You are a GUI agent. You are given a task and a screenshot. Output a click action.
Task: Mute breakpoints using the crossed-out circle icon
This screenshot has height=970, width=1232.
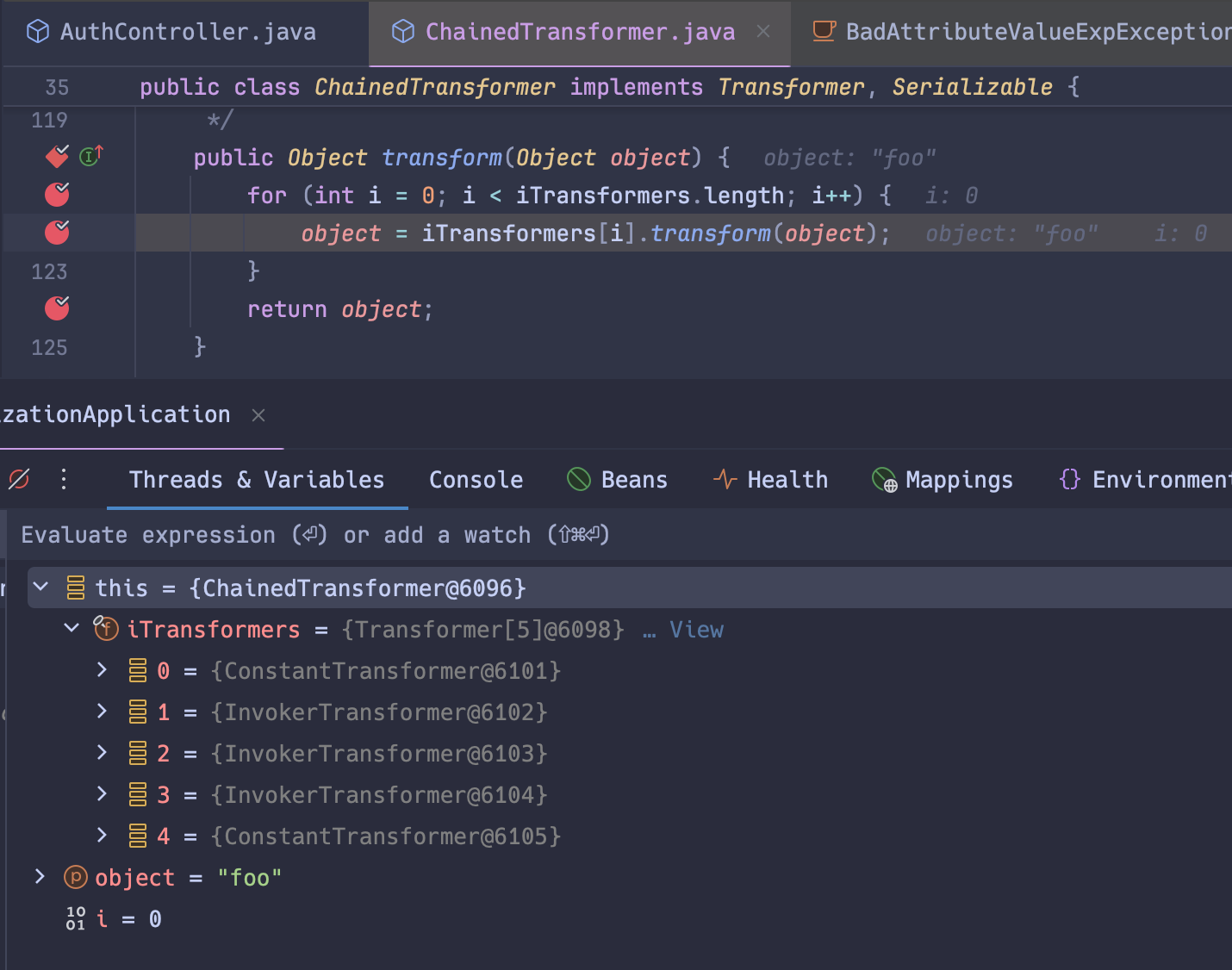point(19,480)
